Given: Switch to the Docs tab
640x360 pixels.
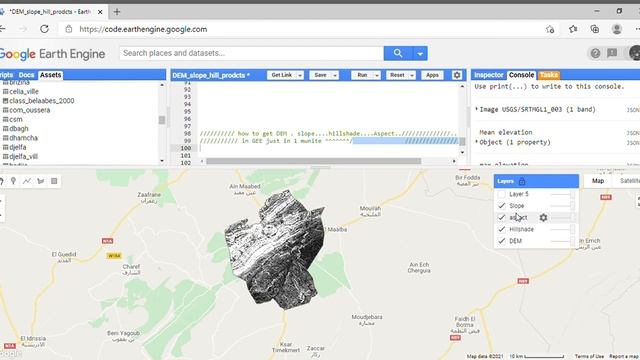Looking at the screenshot, I should 26,75.
